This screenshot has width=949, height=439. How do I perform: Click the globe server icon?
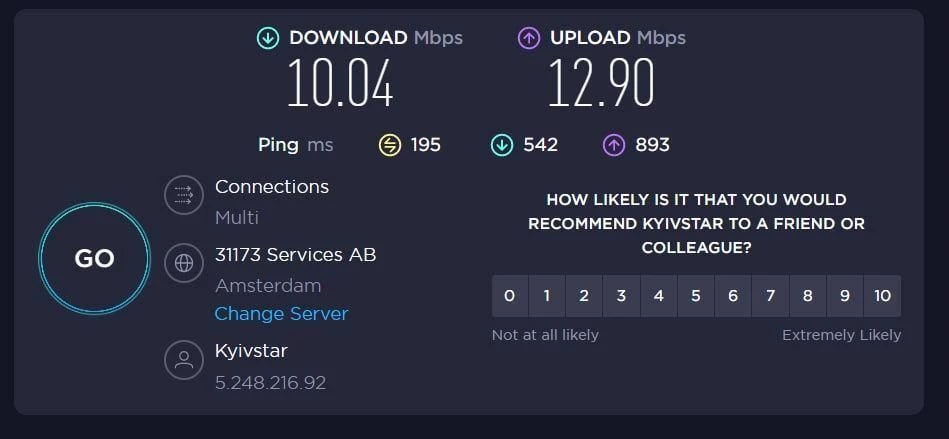pos(184,263)
